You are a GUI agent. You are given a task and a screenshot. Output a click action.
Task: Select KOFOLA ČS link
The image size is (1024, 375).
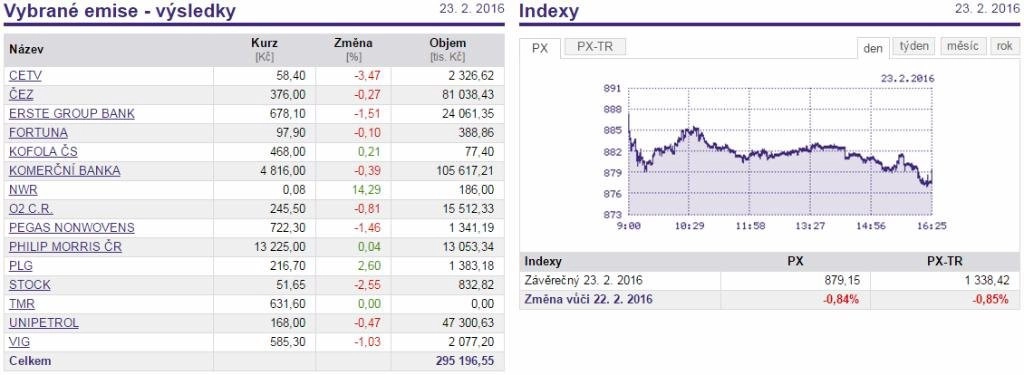43,152
